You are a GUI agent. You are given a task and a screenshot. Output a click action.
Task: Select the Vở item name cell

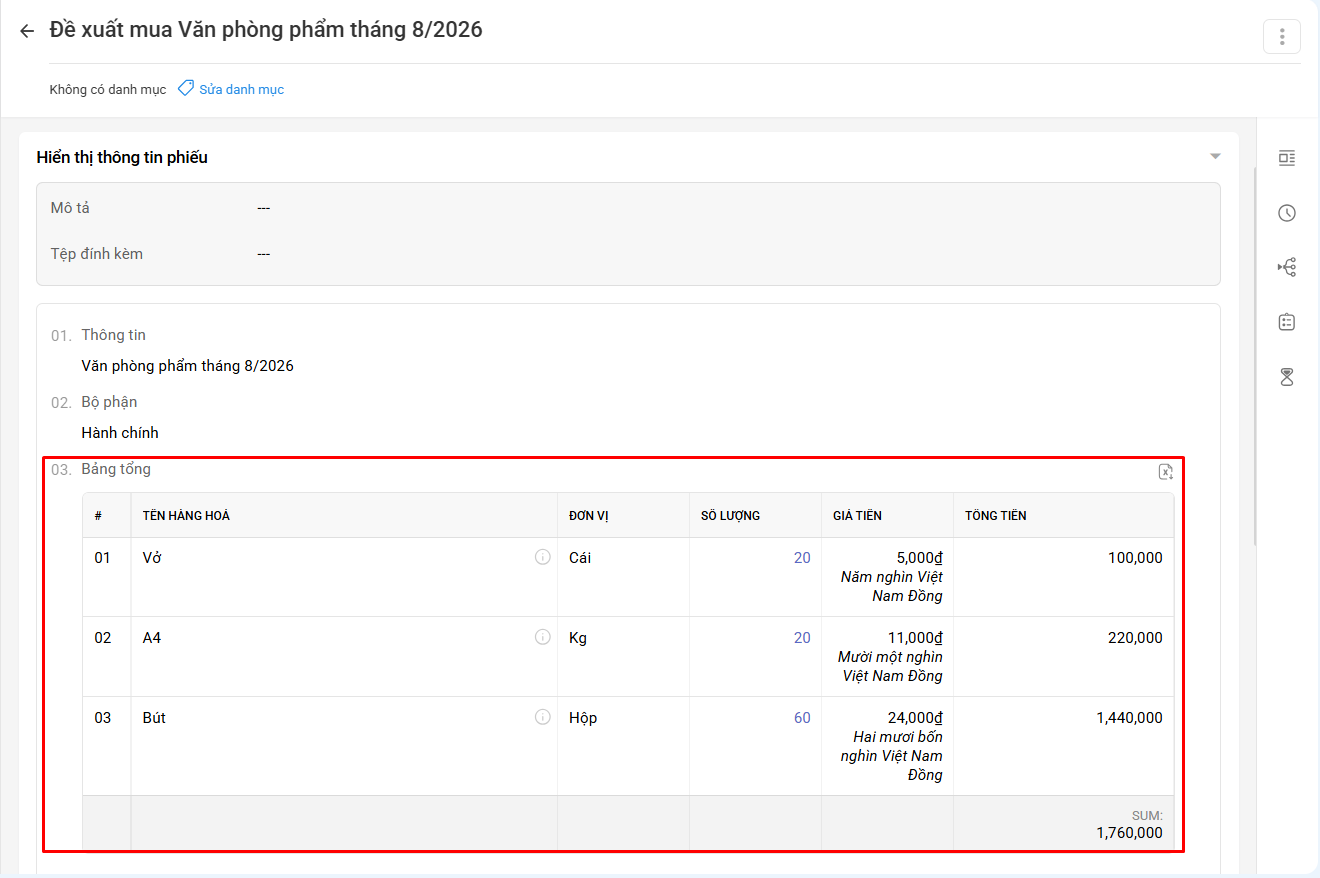pyautogui.click(x=344, y=577)
